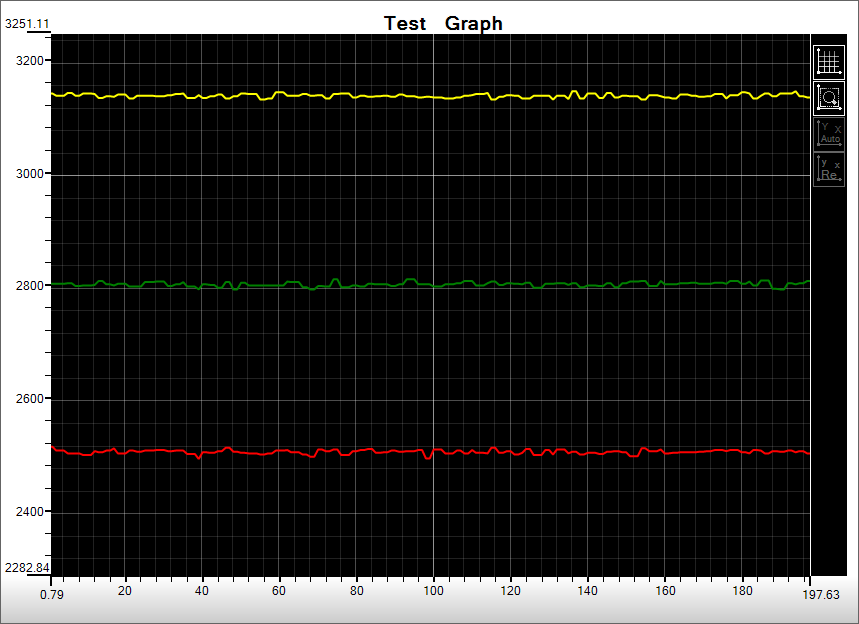Click the 160 label on X axis

click(665, 591)
